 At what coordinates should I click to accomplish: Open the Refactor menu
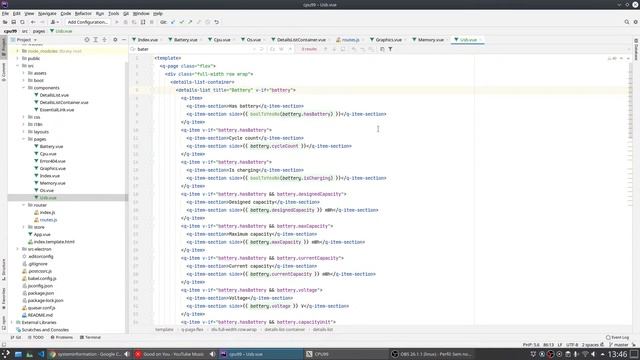point(83,13)
